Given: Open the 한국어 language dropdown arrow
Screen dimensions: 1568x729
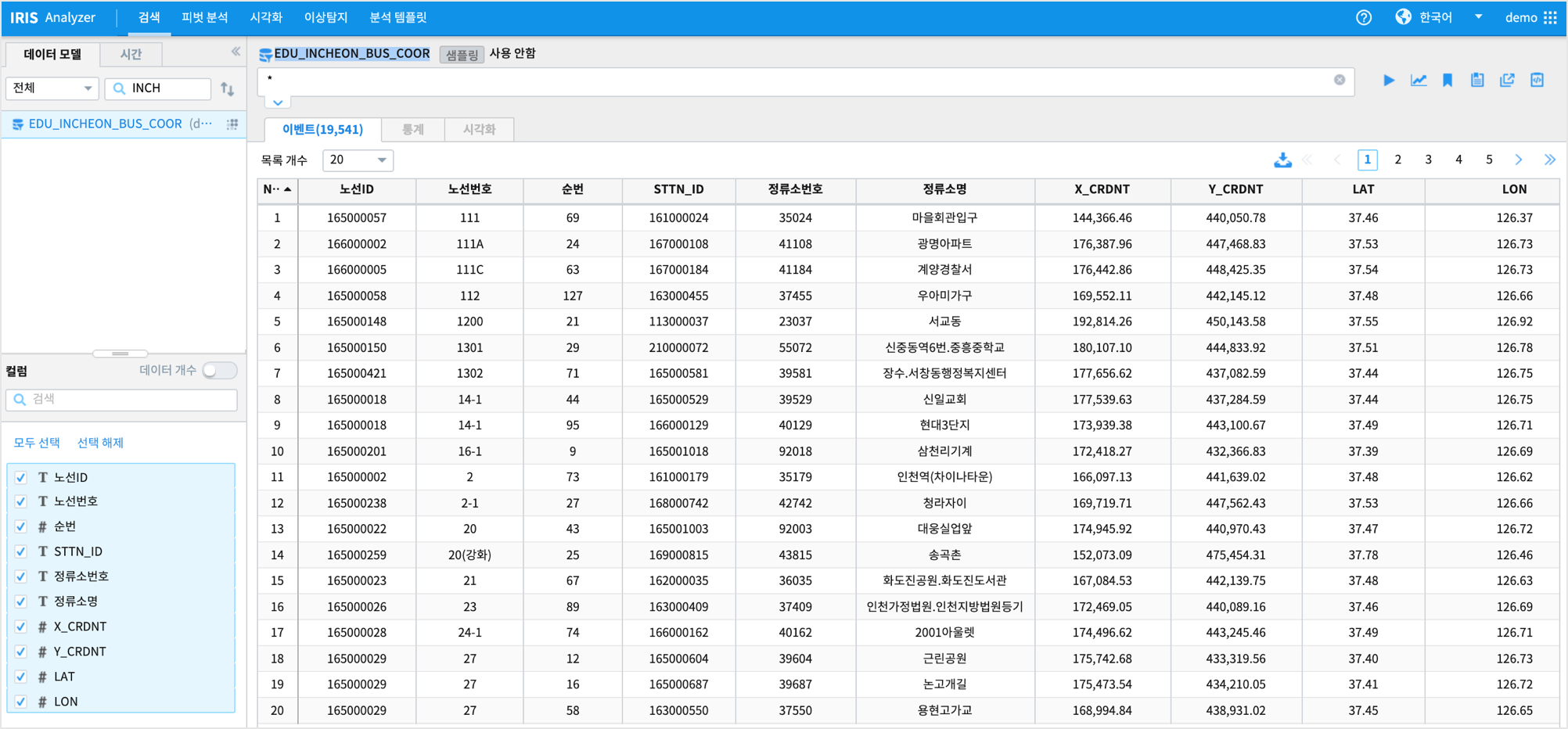Looking at the screenshot, I should (1478, 17).
